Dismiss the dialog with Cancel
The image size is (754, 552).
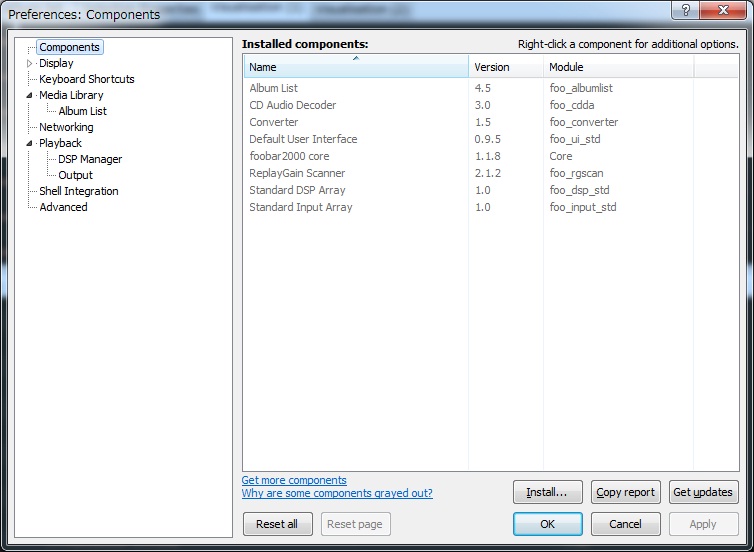(626, 524)
